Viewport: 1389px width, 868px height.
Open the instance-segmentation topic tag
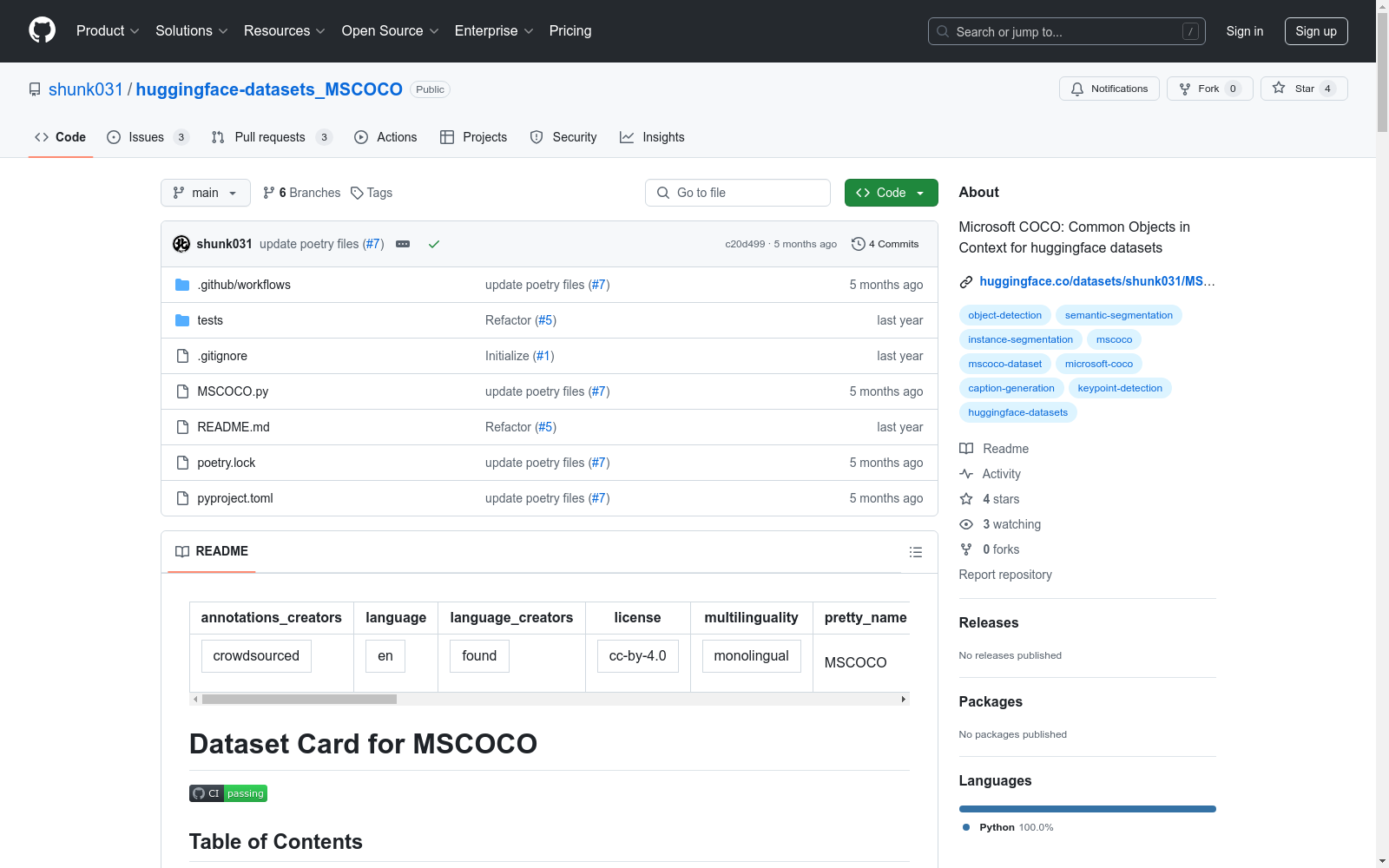tap(1020, 339)
